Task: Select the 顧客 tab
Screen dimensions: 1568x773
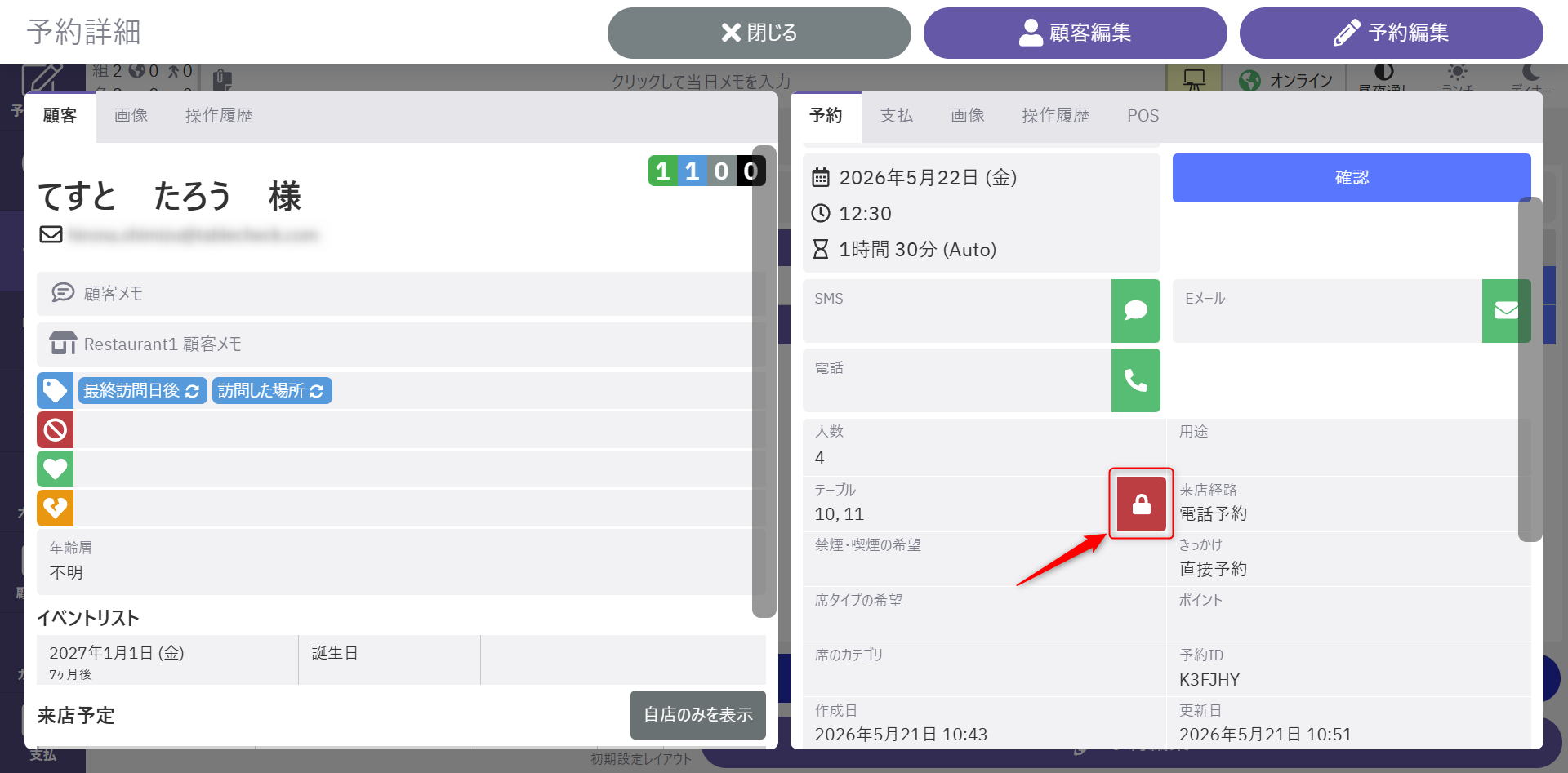Action: pyautogui.click(x=60, y=116)
